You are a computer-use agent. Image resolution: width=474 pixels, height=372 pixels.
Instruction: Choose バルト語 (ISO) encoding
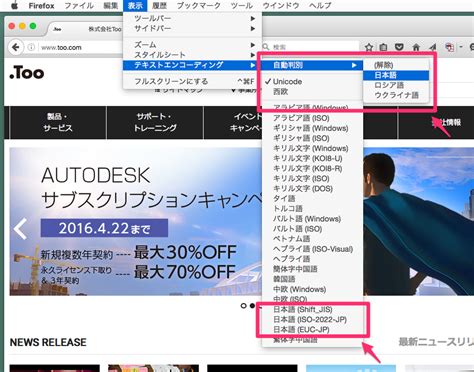coord(312,229)
